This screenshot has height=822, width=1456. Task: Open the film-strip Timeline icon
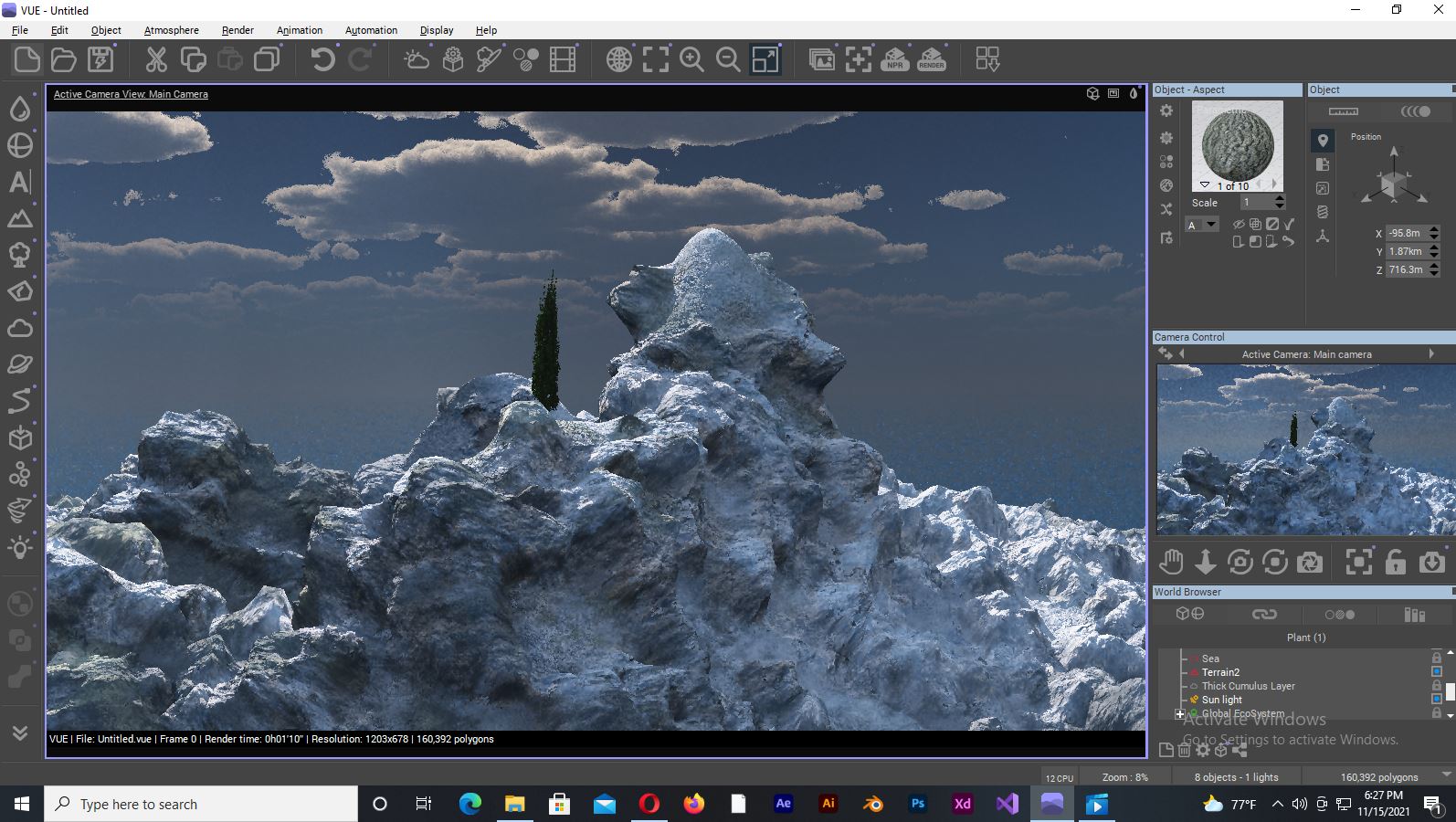tap(563, 60)
